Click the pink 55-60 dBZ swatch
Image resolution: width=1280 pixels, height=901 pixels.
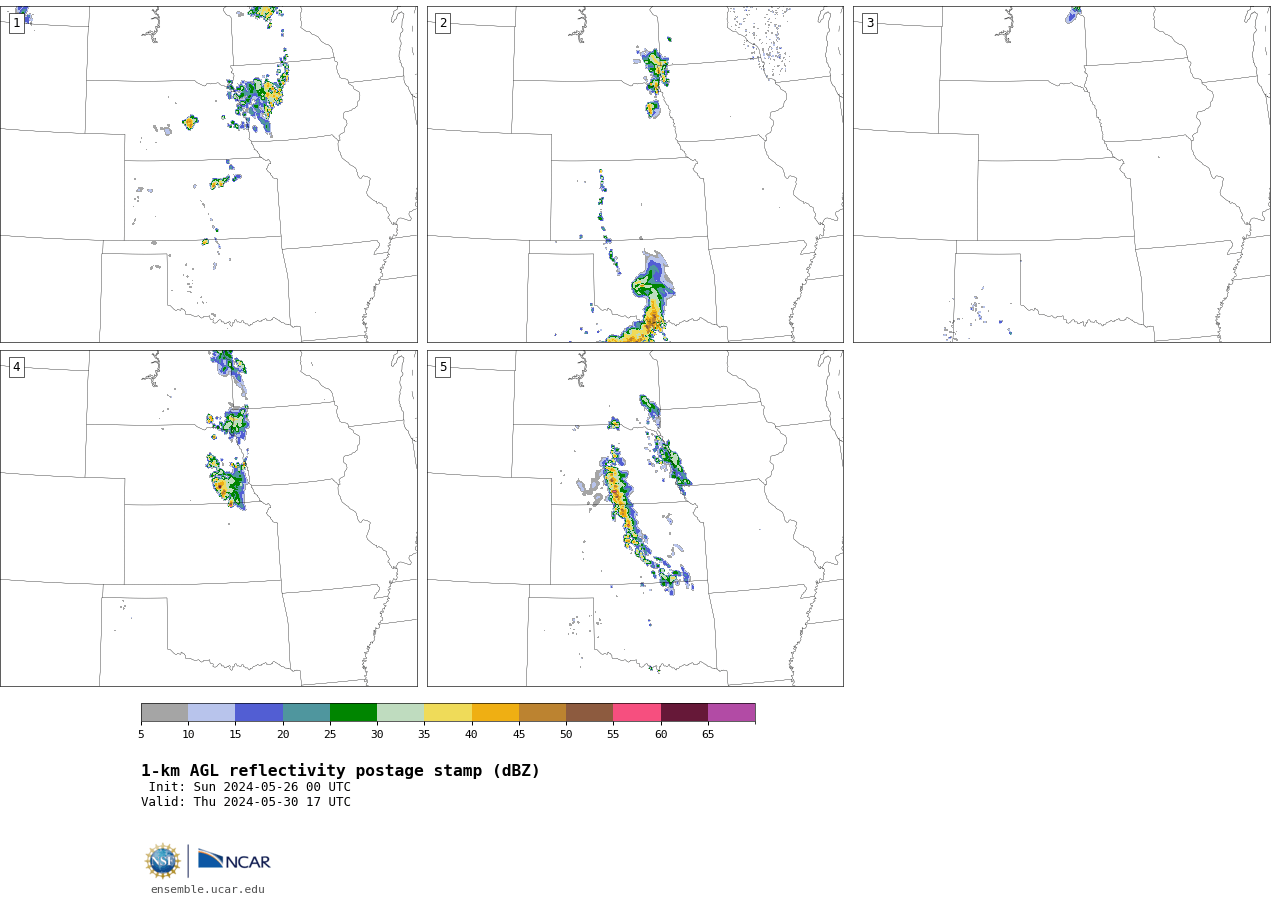(x=637, y=712)
